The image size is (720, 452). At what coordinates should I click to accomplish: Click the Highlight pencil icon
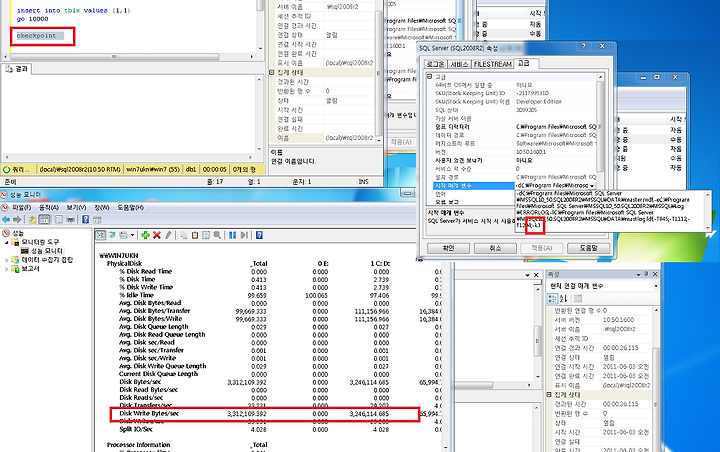click(168, 235)
